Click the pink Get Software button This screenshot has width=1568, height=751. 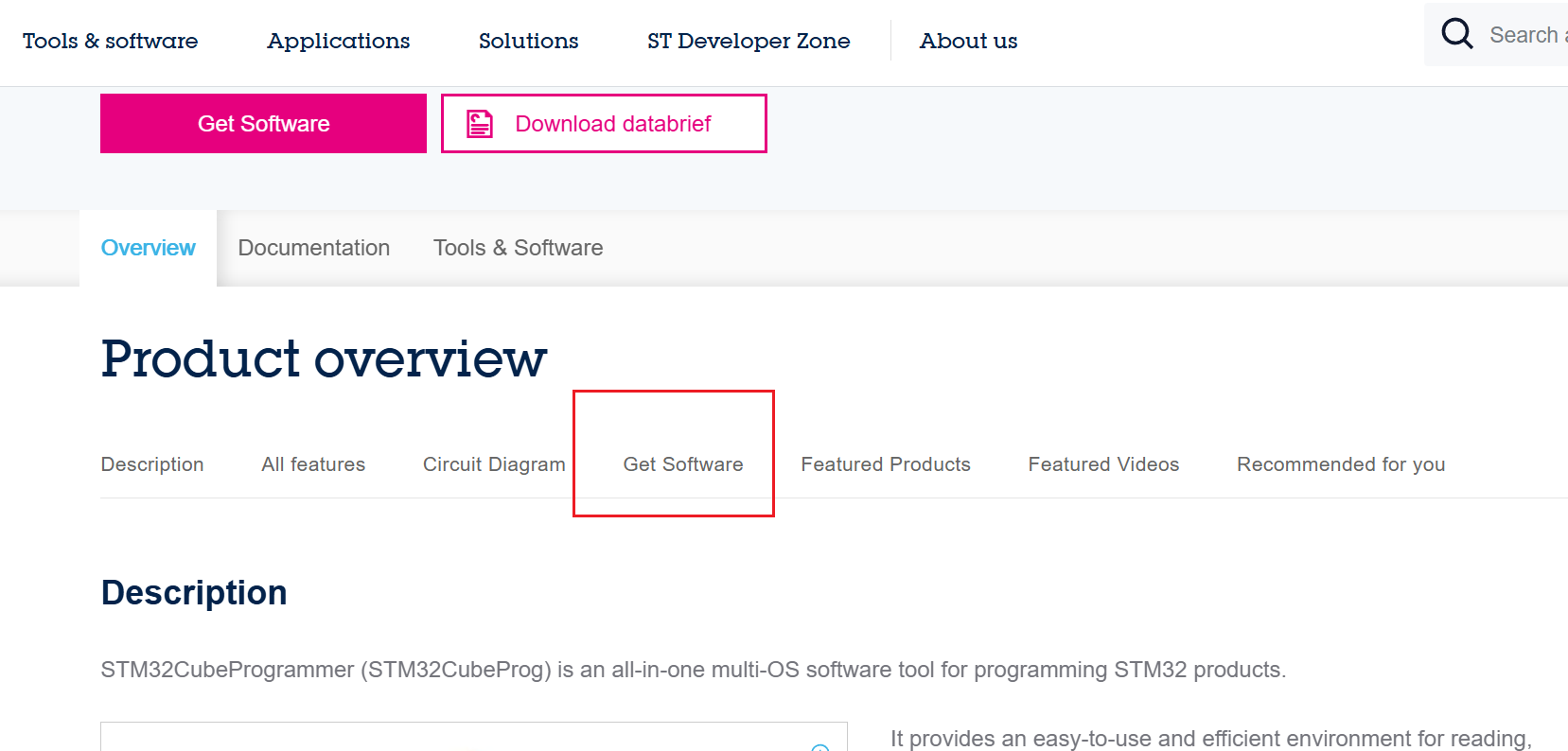pyautogui.click(x=263, y=123)
